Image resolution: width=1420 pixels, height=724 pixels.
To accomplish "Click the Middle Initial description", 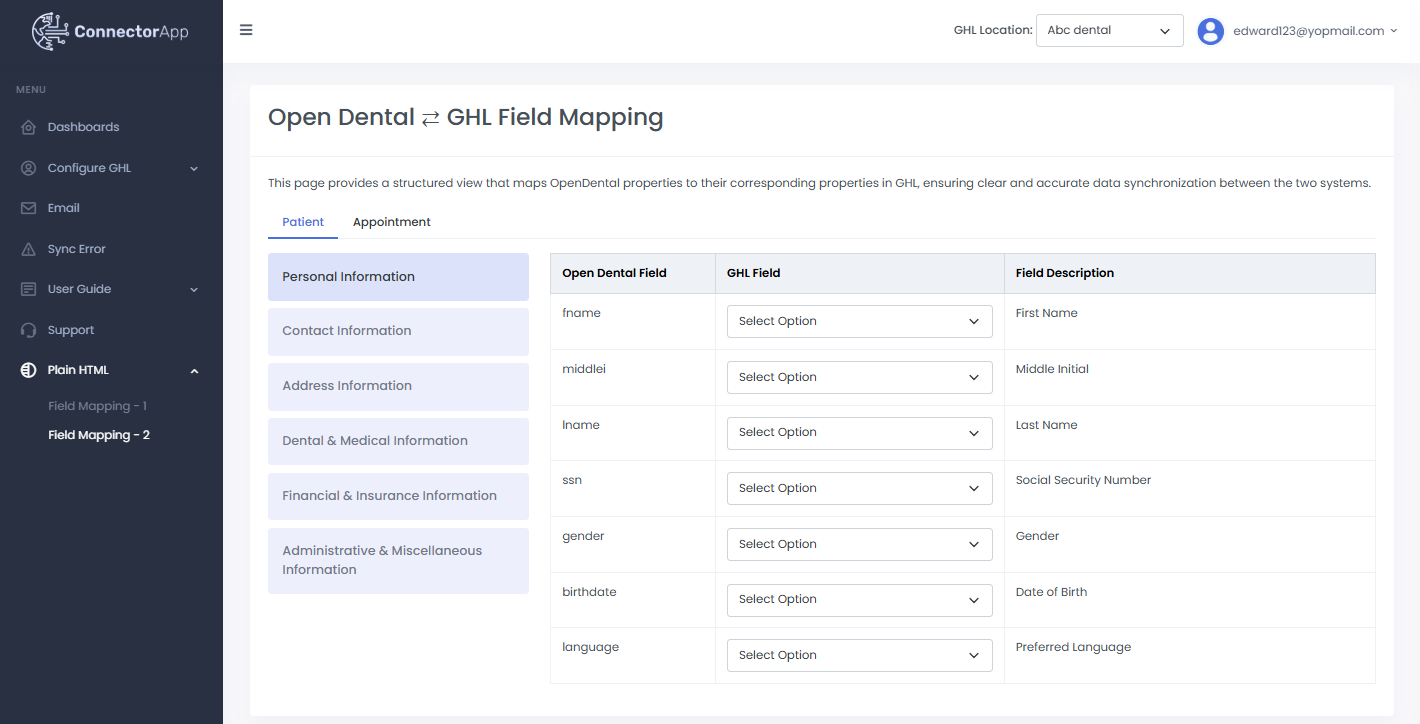I will [1052, 369].
